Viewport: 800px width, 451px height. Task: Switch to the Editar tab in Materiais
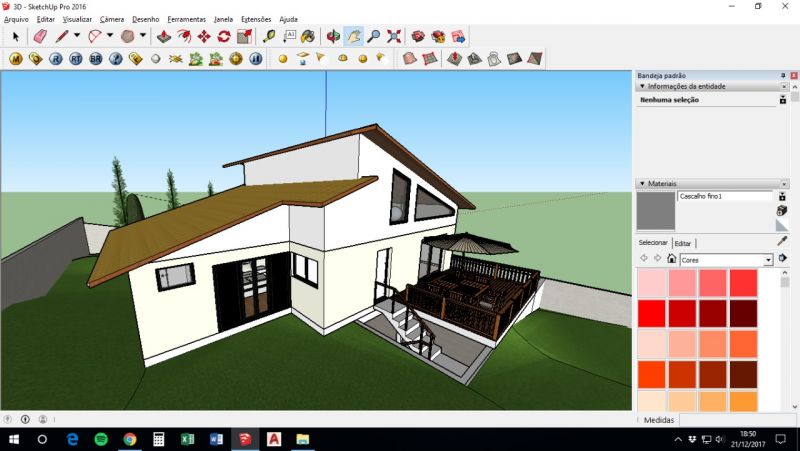[683, 243]
